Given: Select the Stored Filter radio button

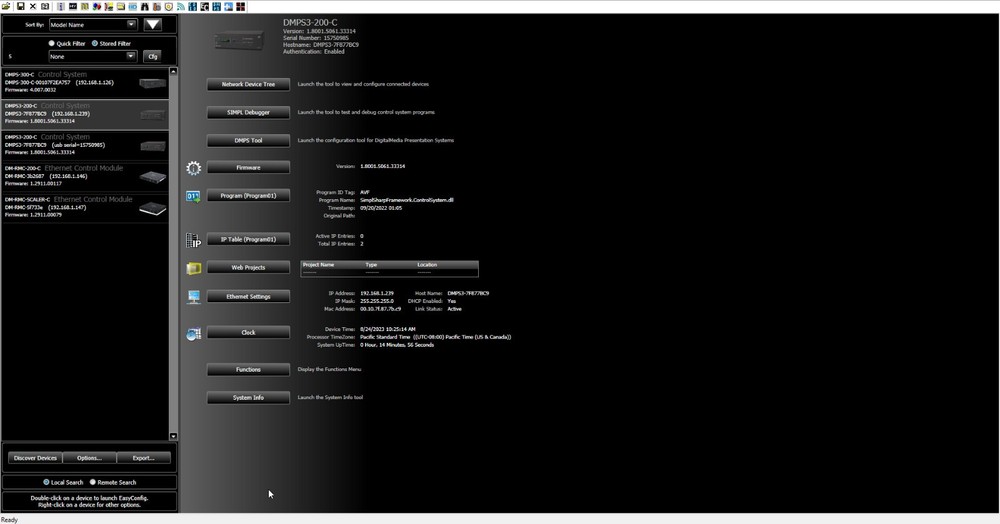Looking at the screenshot, I should [94, 43].
